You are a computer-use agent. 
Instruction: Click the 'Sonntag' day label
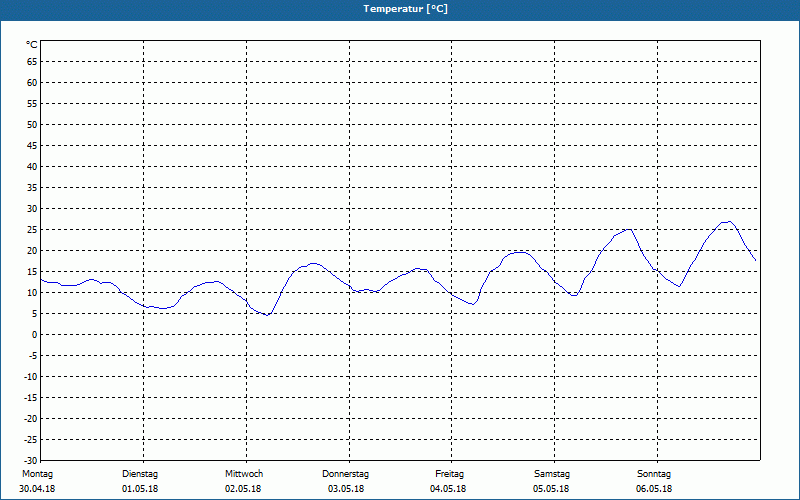[x=654, y=474]
